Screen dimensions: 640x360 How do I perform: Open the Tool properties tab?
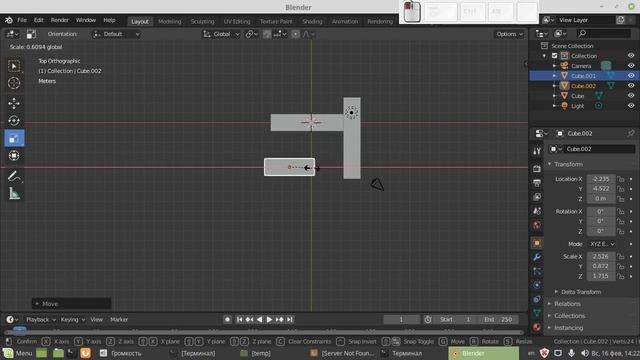point(537,151)
